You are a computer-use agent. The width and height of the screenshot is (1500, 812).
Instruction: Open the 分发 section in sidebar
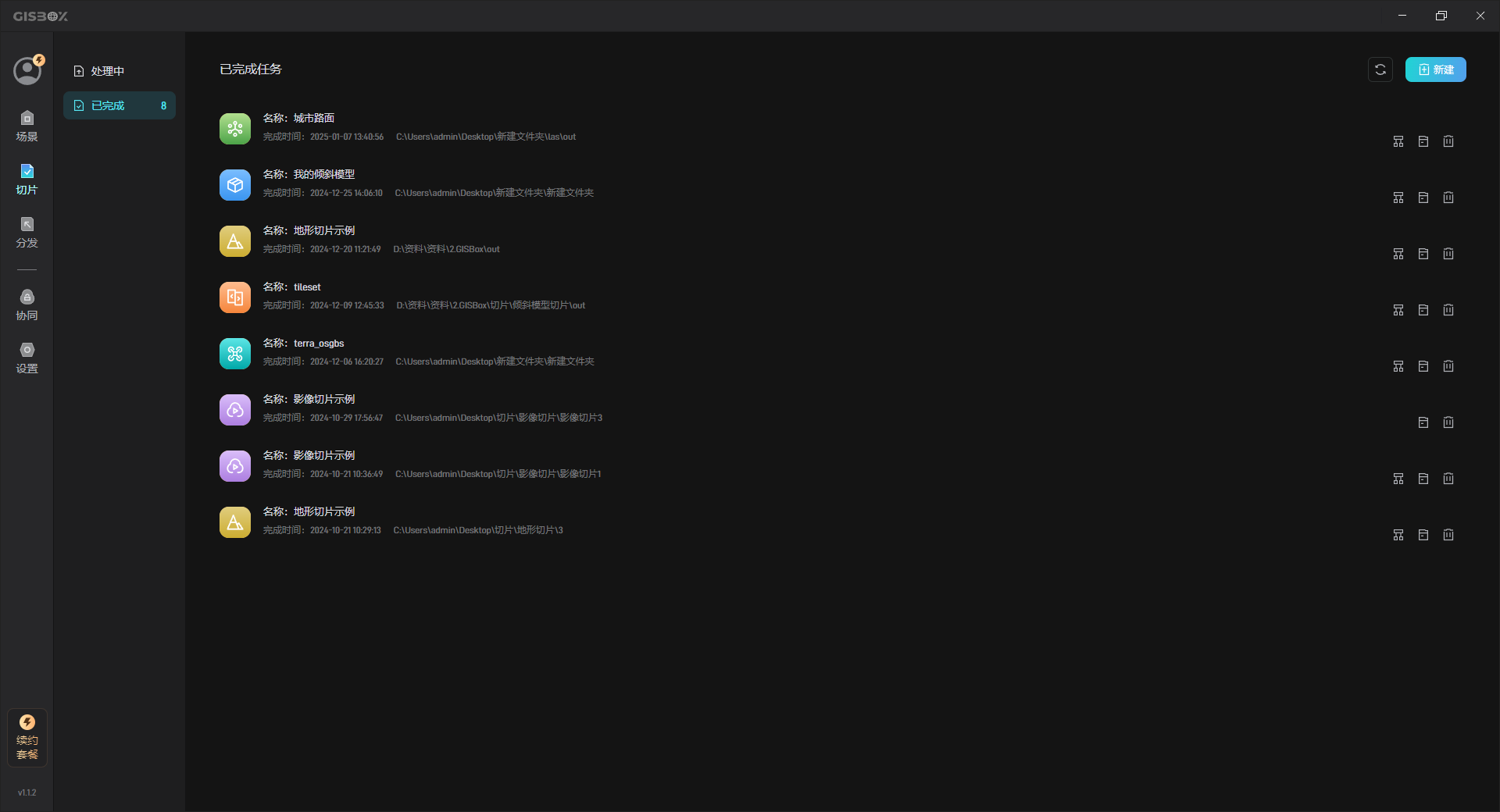(27, 233)
